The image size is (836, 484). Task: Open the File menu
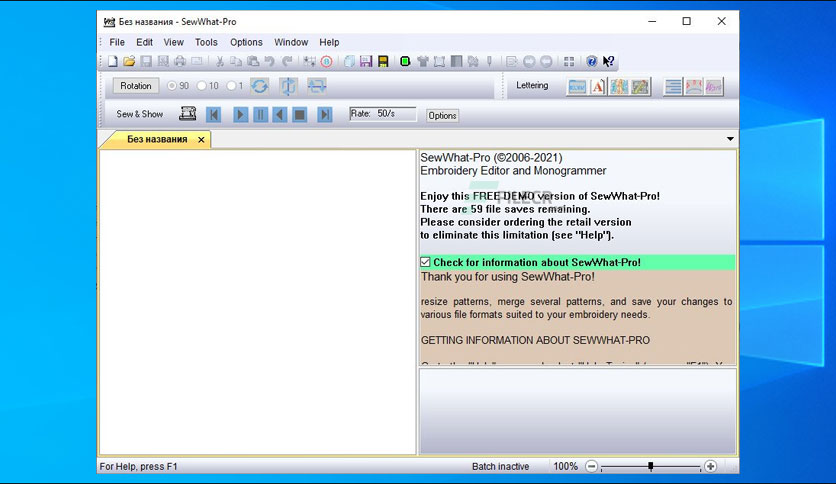[117, 42]
